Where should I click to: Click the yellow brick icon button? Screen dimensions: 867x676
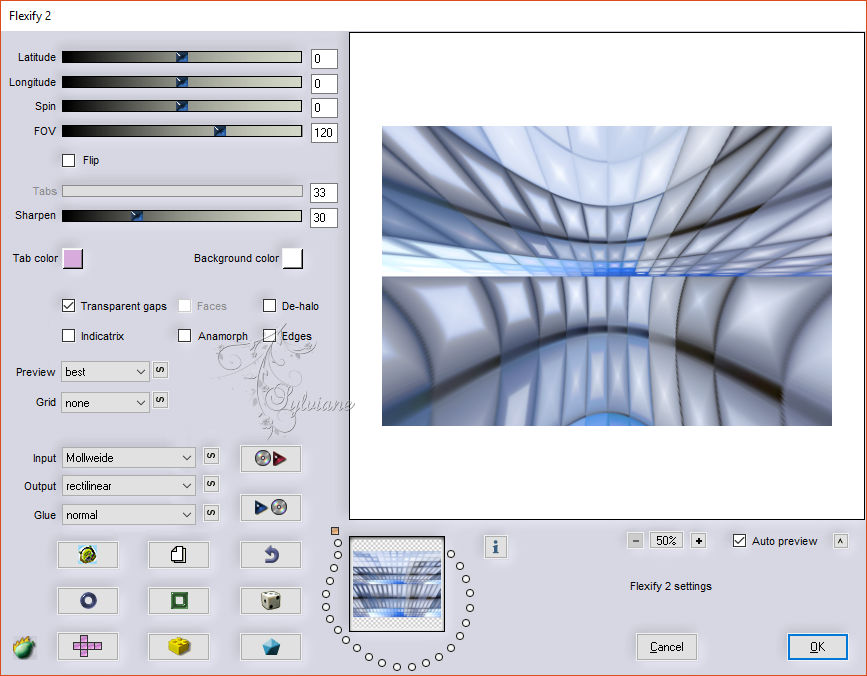coord(179,646)
